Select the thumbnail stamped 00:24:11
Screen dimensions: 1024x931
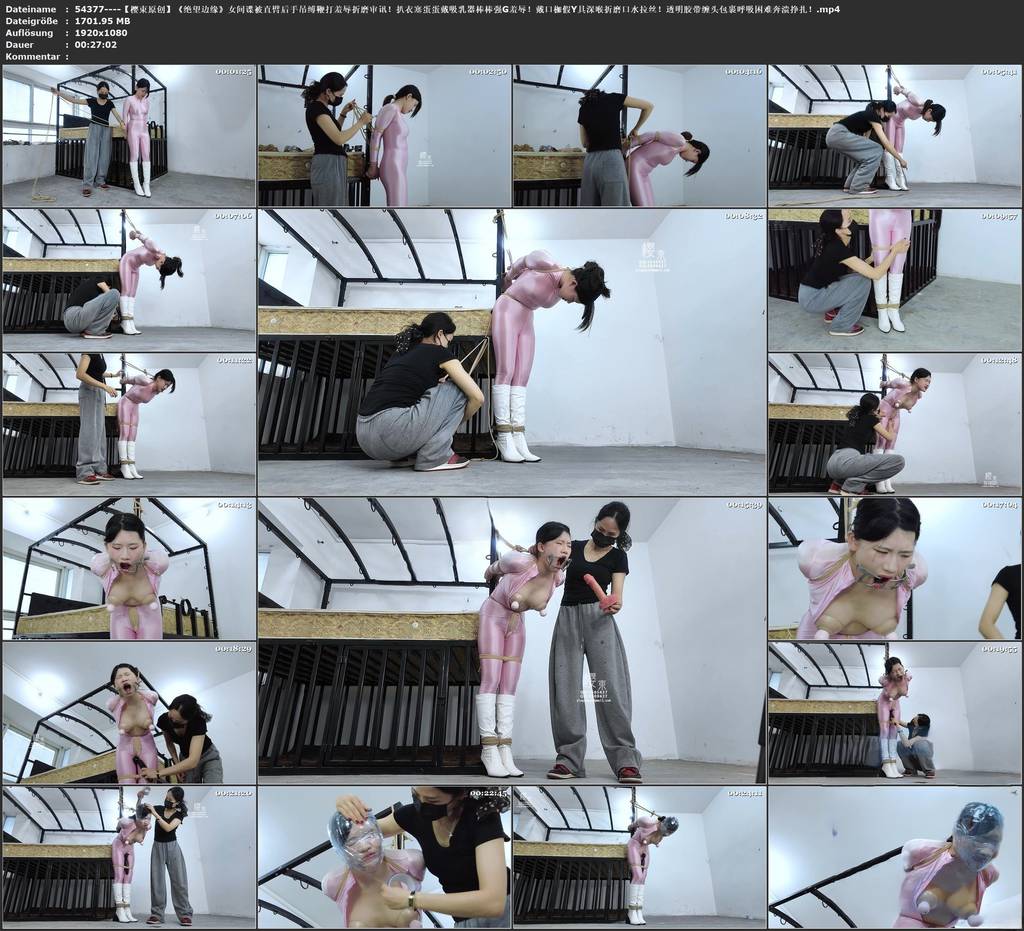point(639,857)
